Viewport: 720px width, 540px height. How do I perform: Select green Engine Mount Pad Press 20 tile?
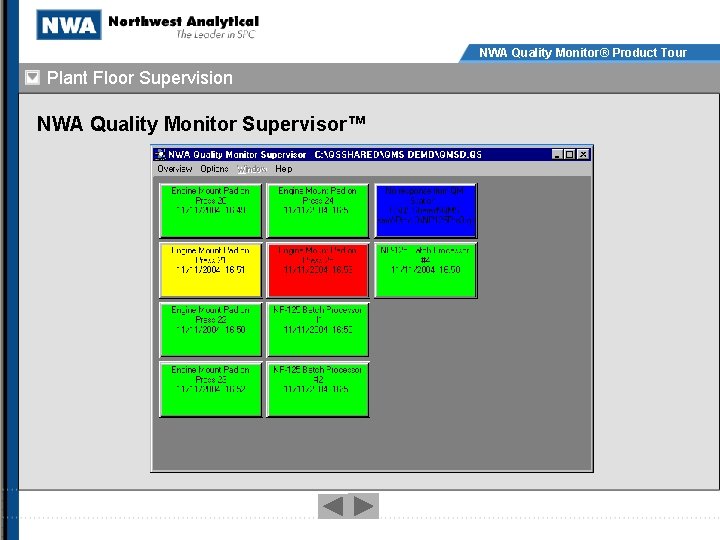tap(210, 210)
